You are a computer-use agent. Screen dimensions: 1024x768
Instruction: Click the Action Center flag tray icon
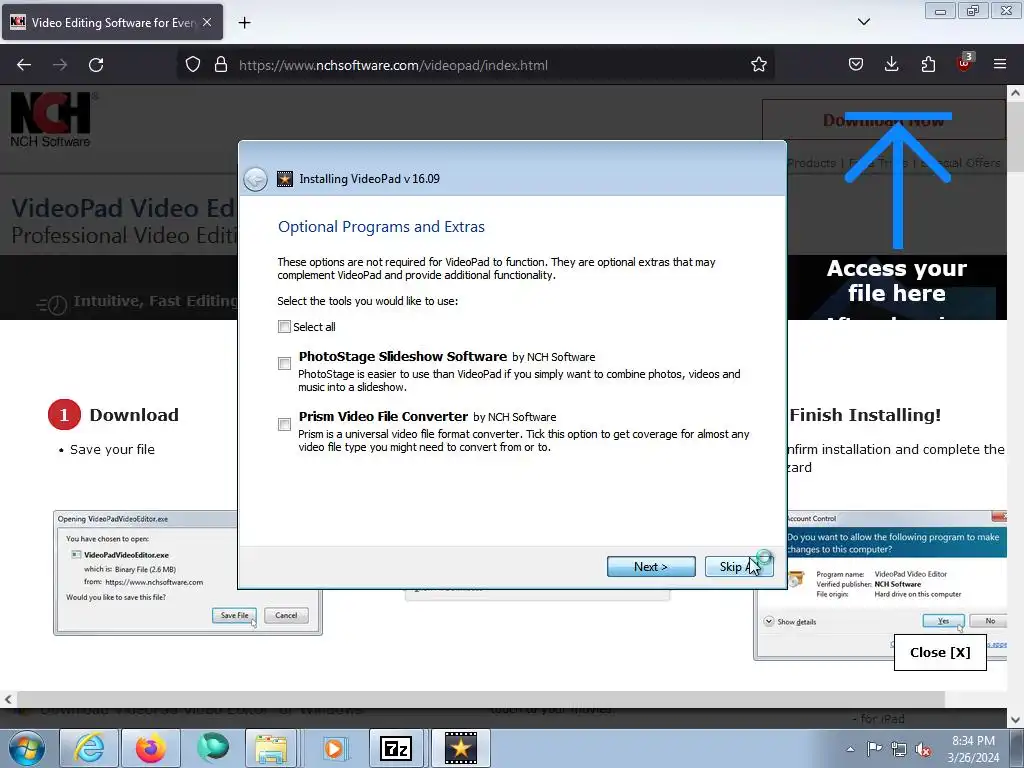(874, 749)
